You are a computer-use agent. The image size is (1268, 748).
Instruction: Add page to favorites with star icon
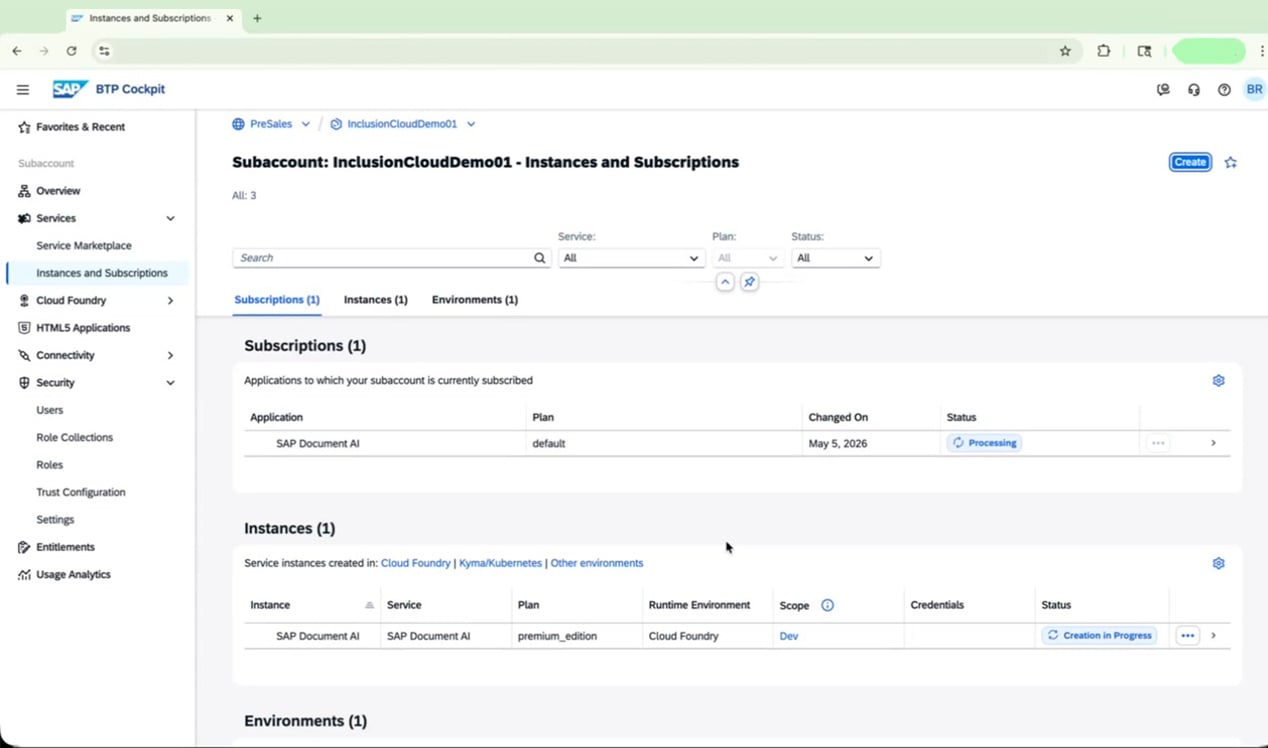[1231, 162]
